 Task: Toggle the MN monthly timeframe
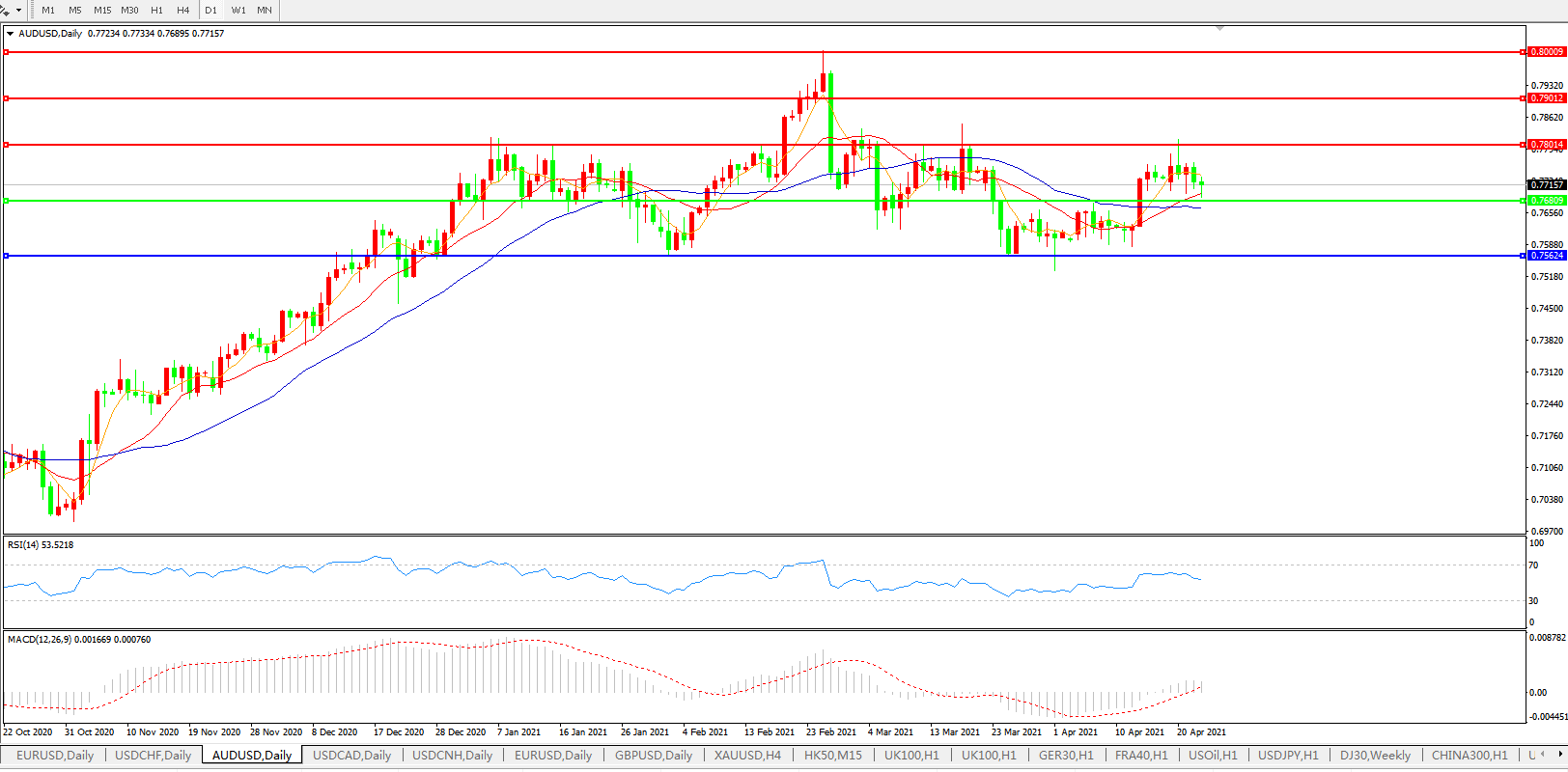coord(265,11)
